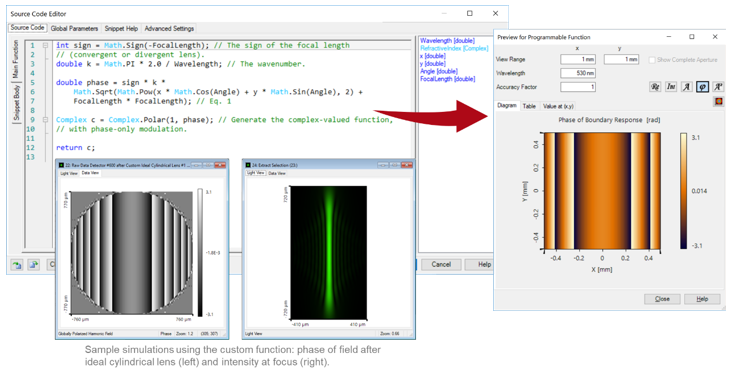Click Help in the Preview window
This screenshot has width=730, height=373.
[x=702, y=299]
